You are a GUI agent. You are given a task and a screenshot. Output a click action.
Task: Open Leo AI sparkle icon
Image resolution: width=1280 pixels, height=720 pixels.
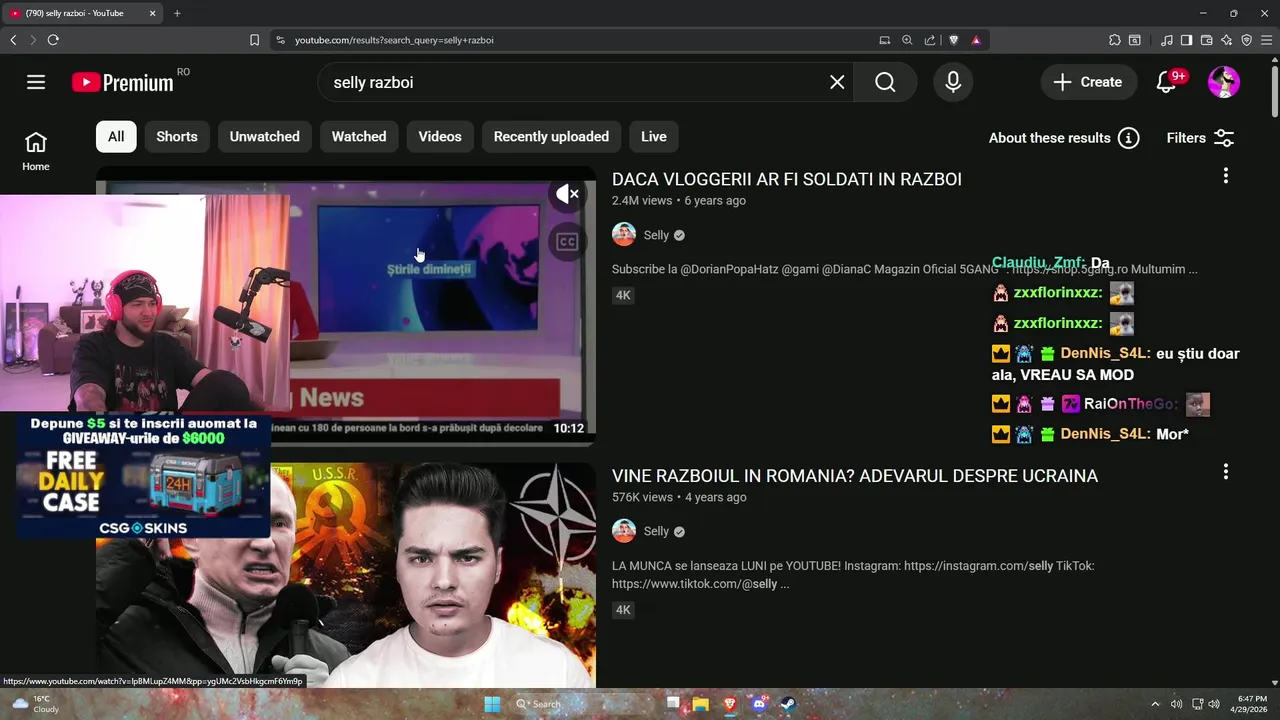point(1226,40)
